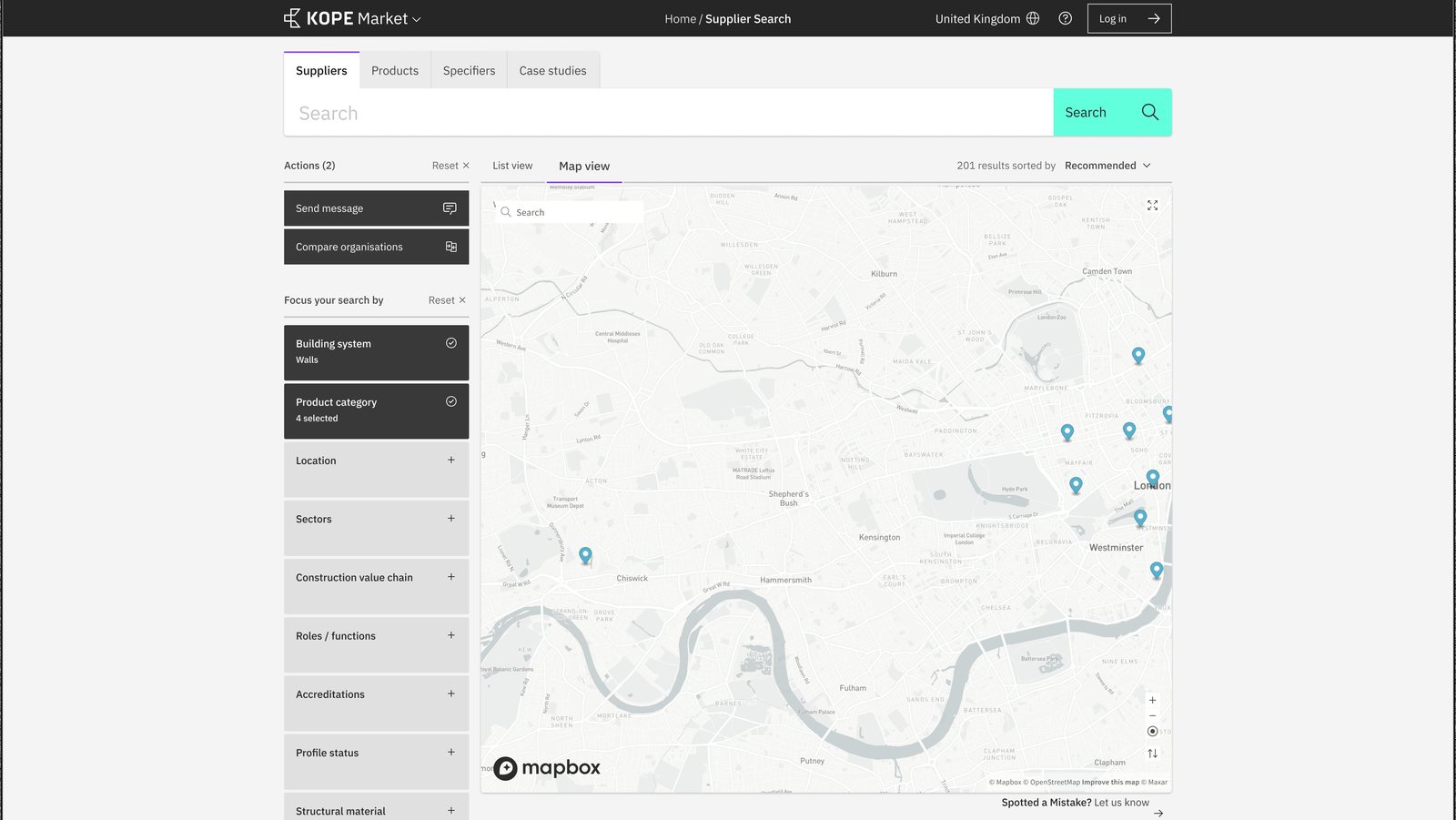The image size is (1456, 820).
Task: Expand the Sectors filter
Action: click(376, 528)
